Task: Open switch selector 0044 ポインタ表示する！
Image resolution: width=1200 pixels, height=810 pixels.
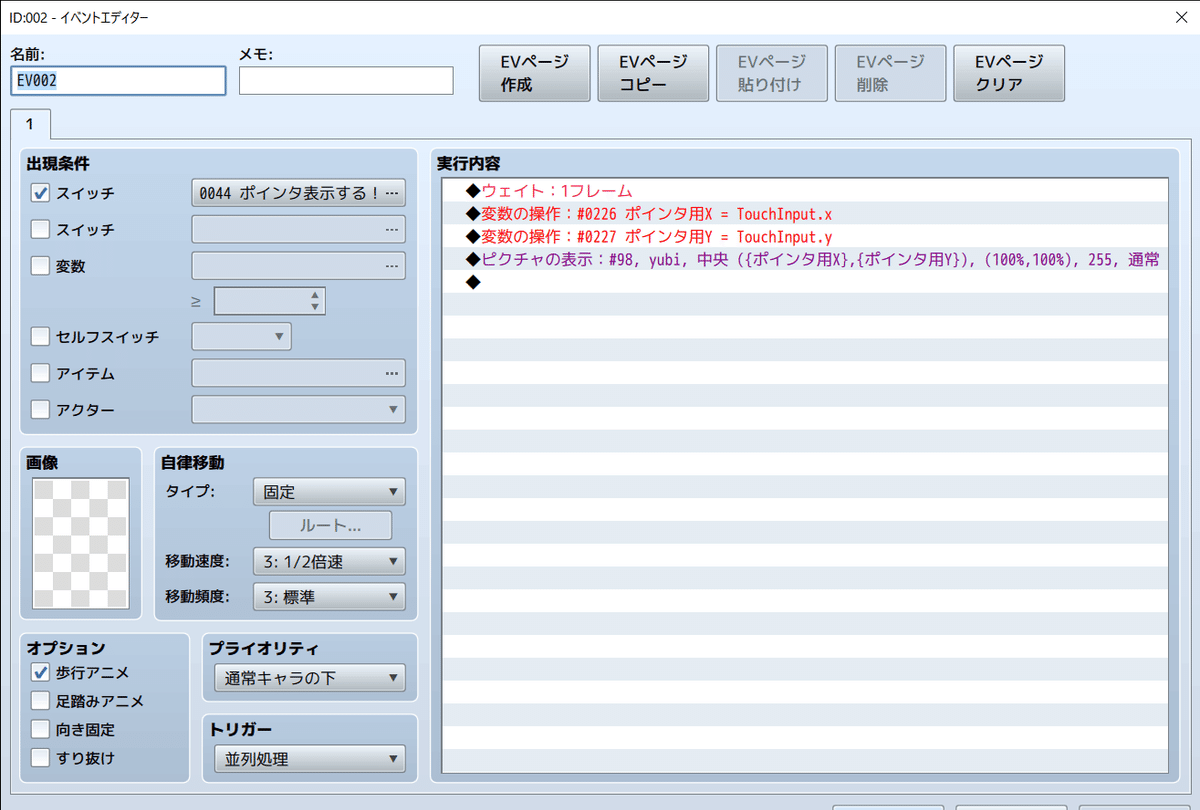Action: 298,193
